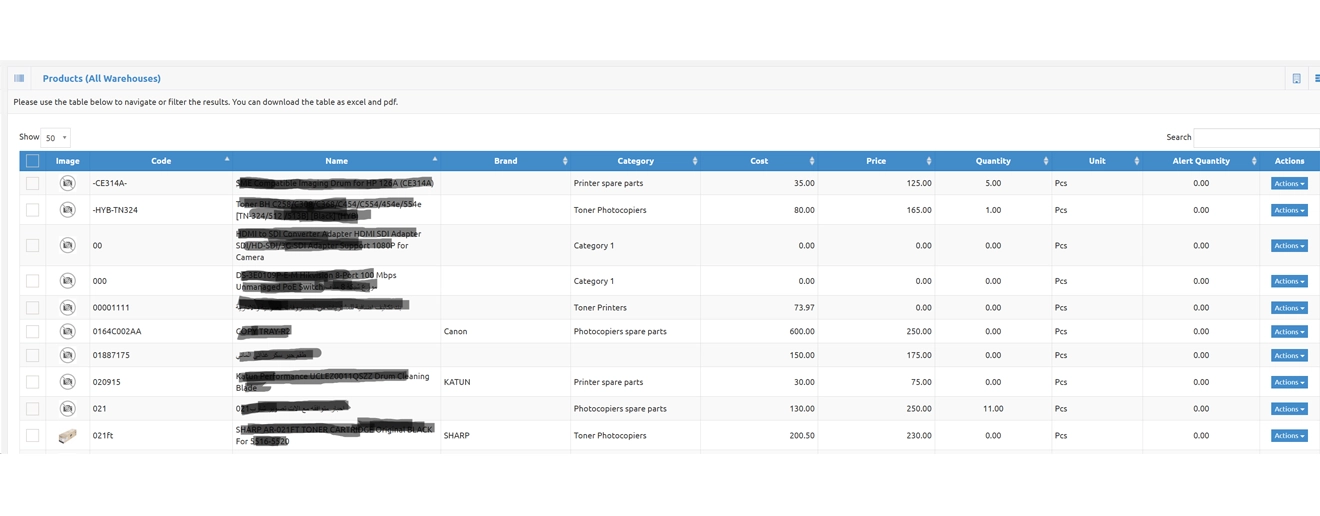Click the barcode icon beside Products title
This screenshot has height=516, width=1320.
(19, 78)
